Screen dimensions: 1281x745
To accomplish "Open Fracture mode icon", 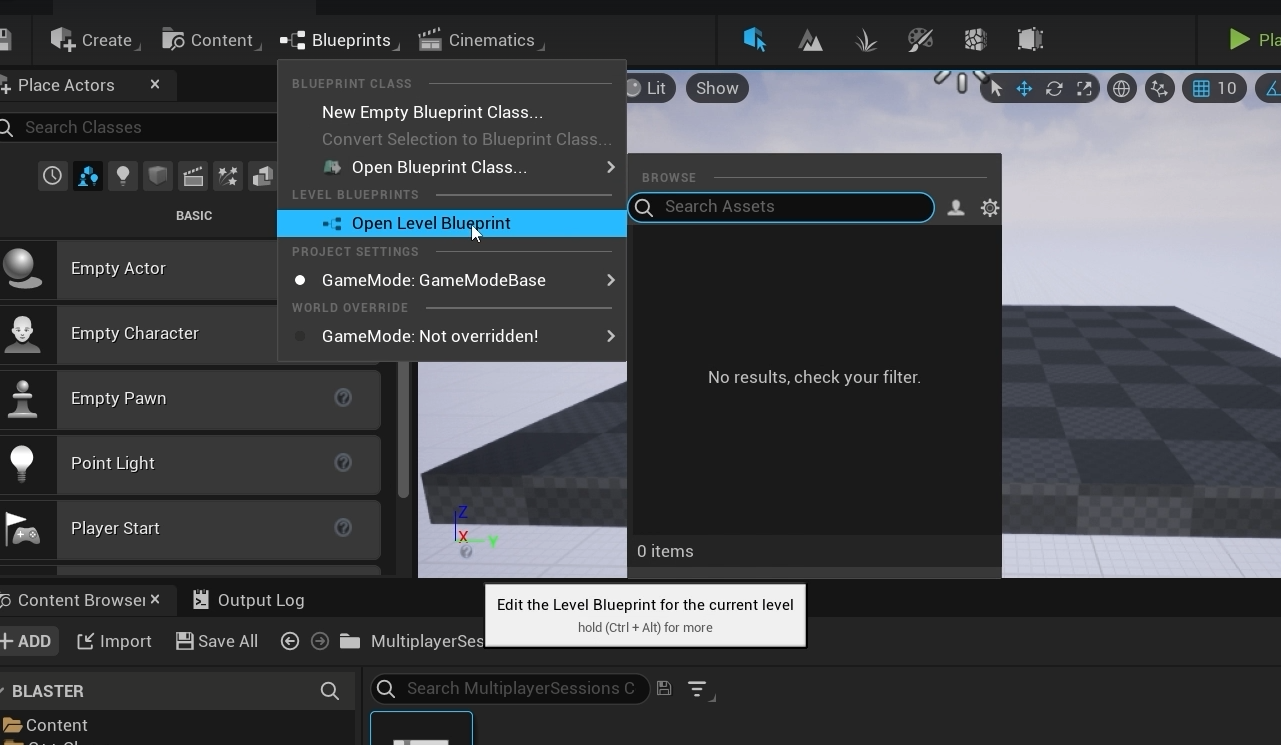I will (975, 40).
